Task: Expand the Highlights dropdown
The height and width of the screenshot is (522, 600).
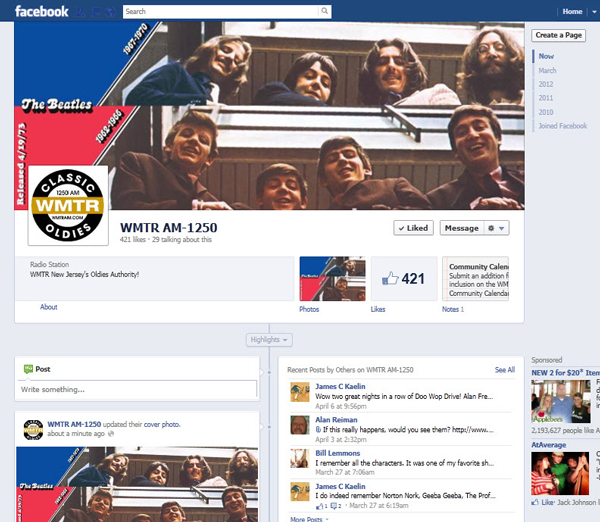Action: tap(269, 340)
